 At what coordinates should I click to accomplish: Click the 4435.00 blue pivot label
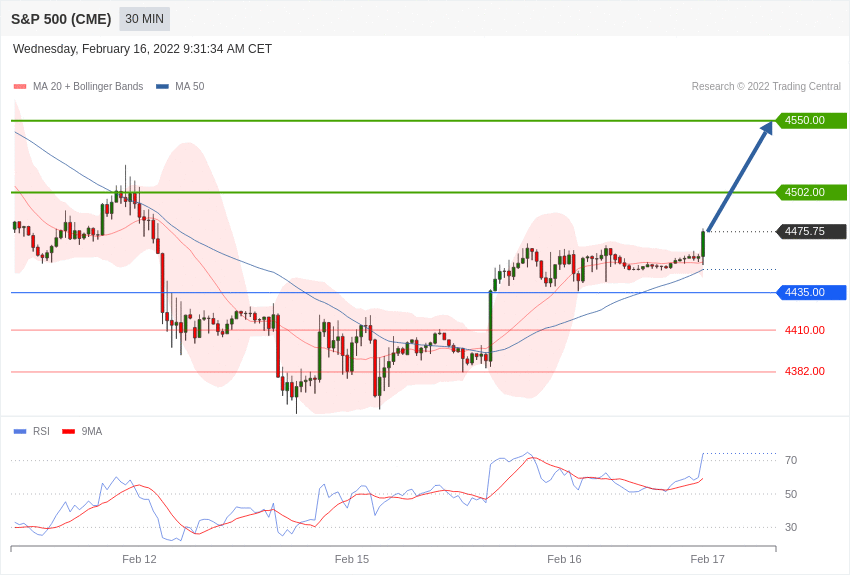click(812, 293)
